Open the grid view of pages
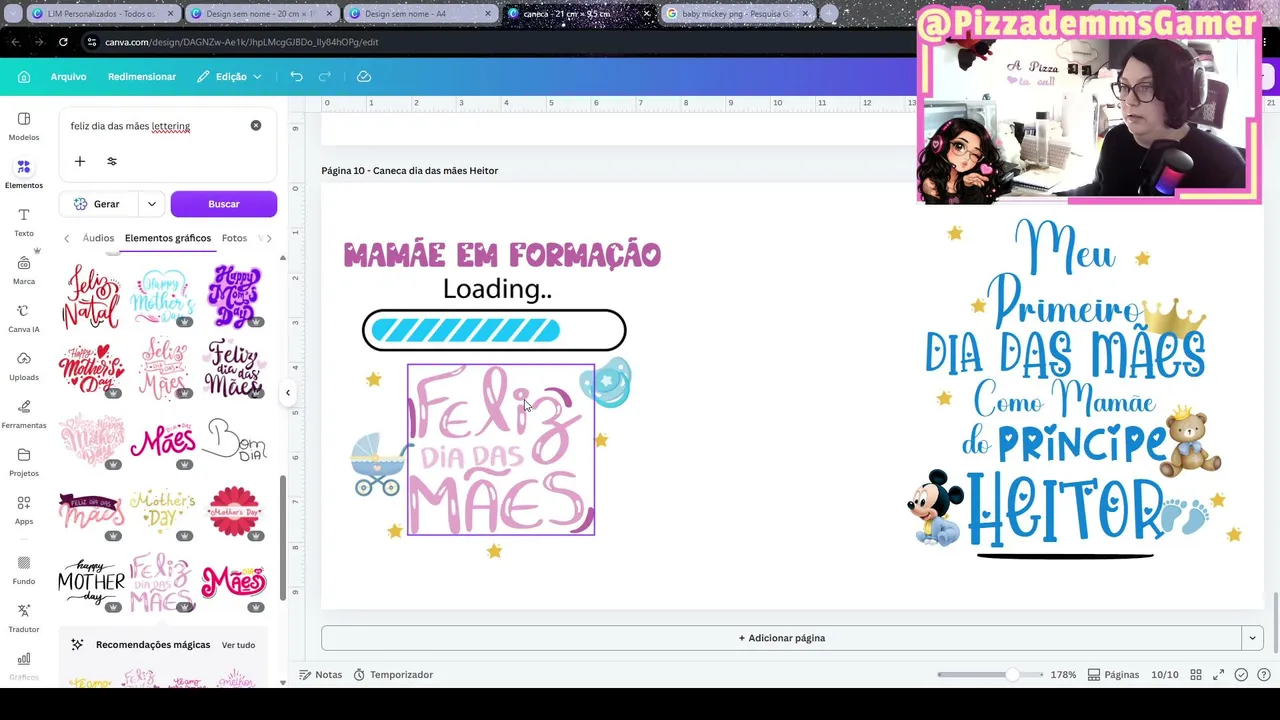1280x720 pixels. point(1196,675)
